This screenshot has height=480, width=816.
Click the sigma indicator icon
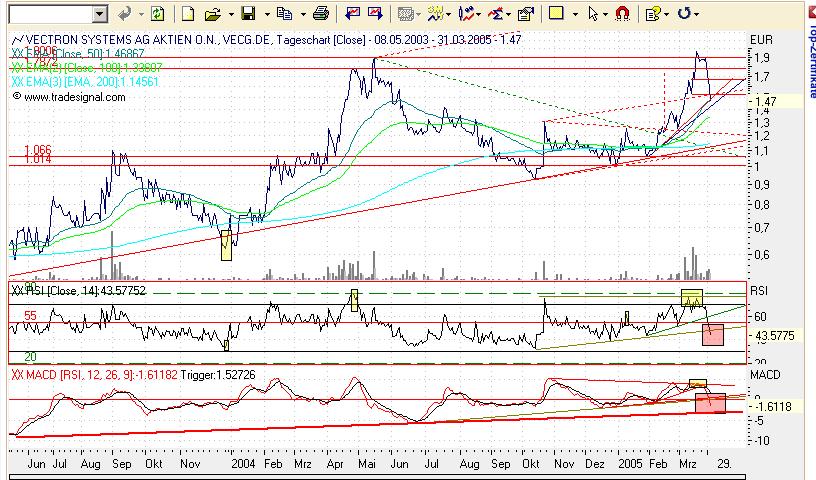496,14
